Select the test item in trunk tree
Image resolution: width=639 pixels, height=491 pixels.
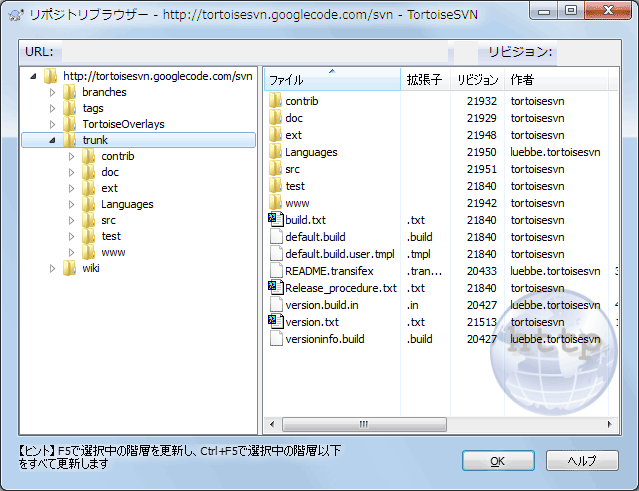coord(111,236)
